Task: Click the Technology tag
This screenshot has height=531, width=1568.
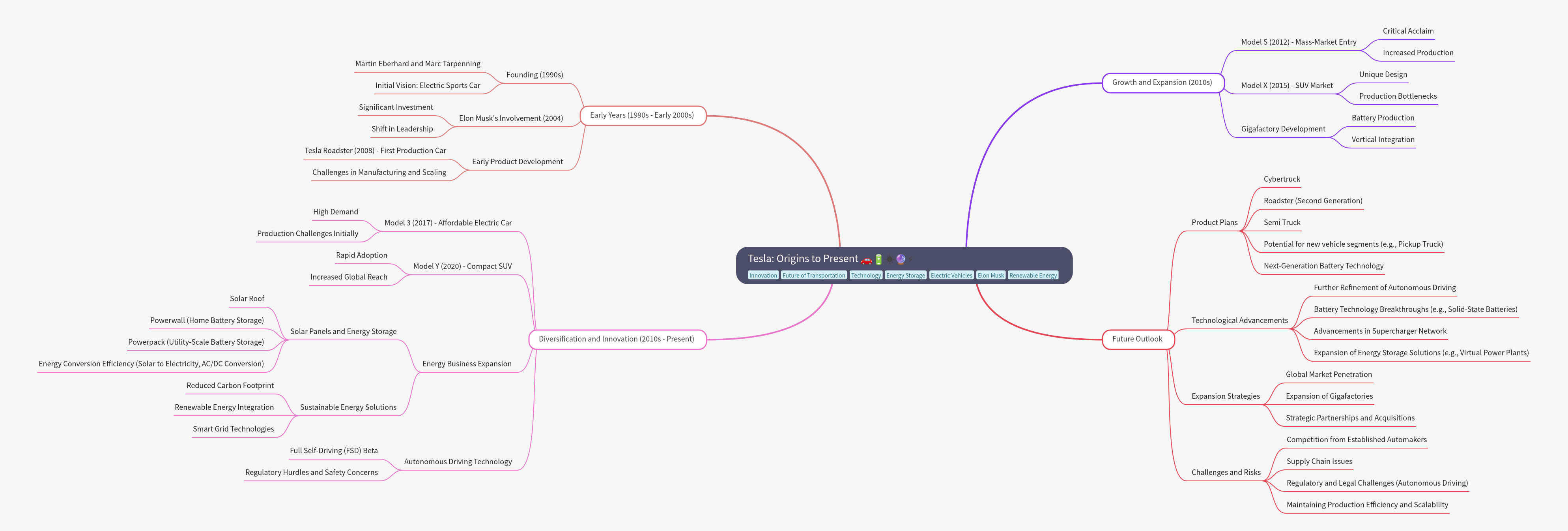Action: pyautogui.click(x=865, y=275)
